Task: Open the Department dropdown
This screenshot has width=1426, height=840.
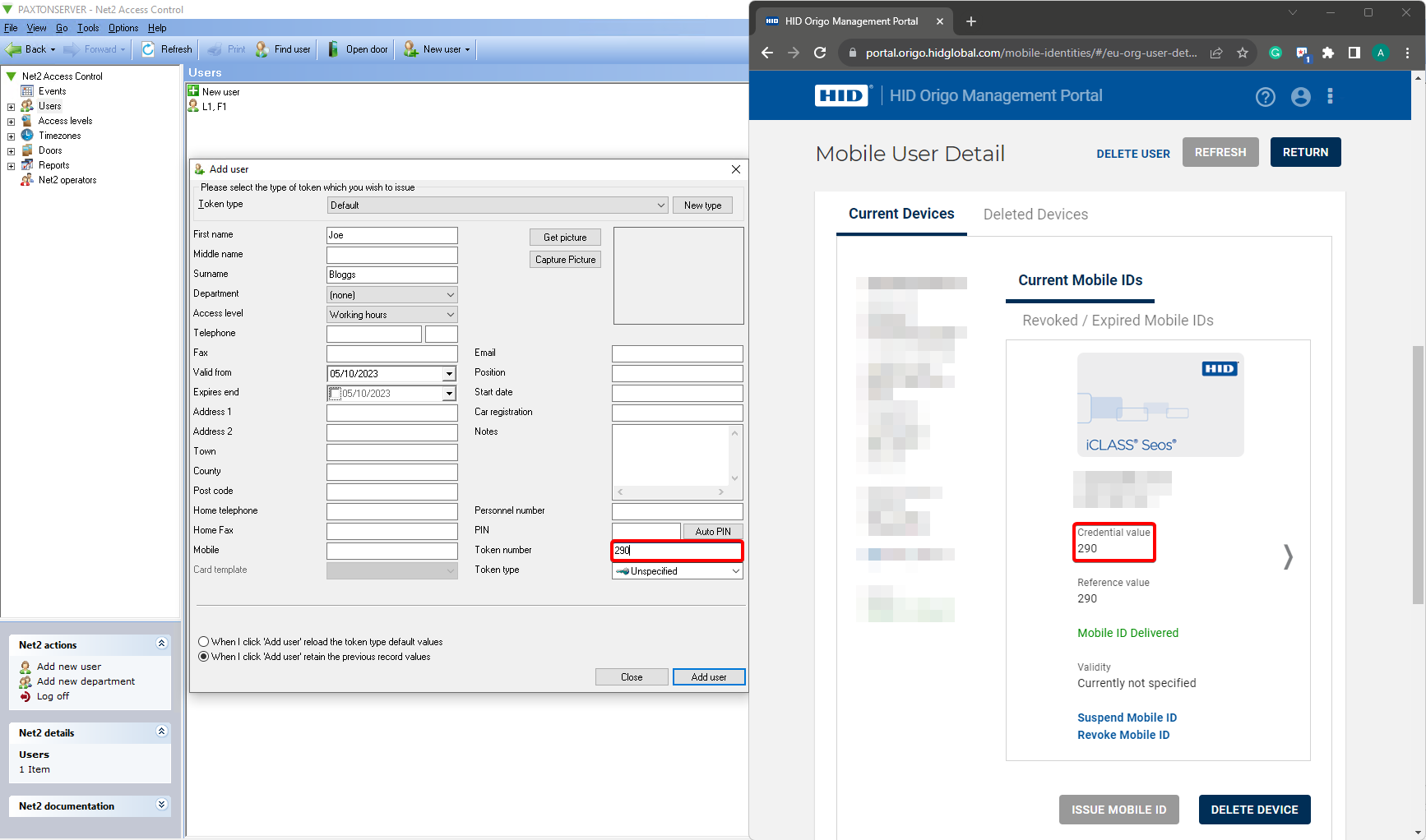Action: [392, 295]
